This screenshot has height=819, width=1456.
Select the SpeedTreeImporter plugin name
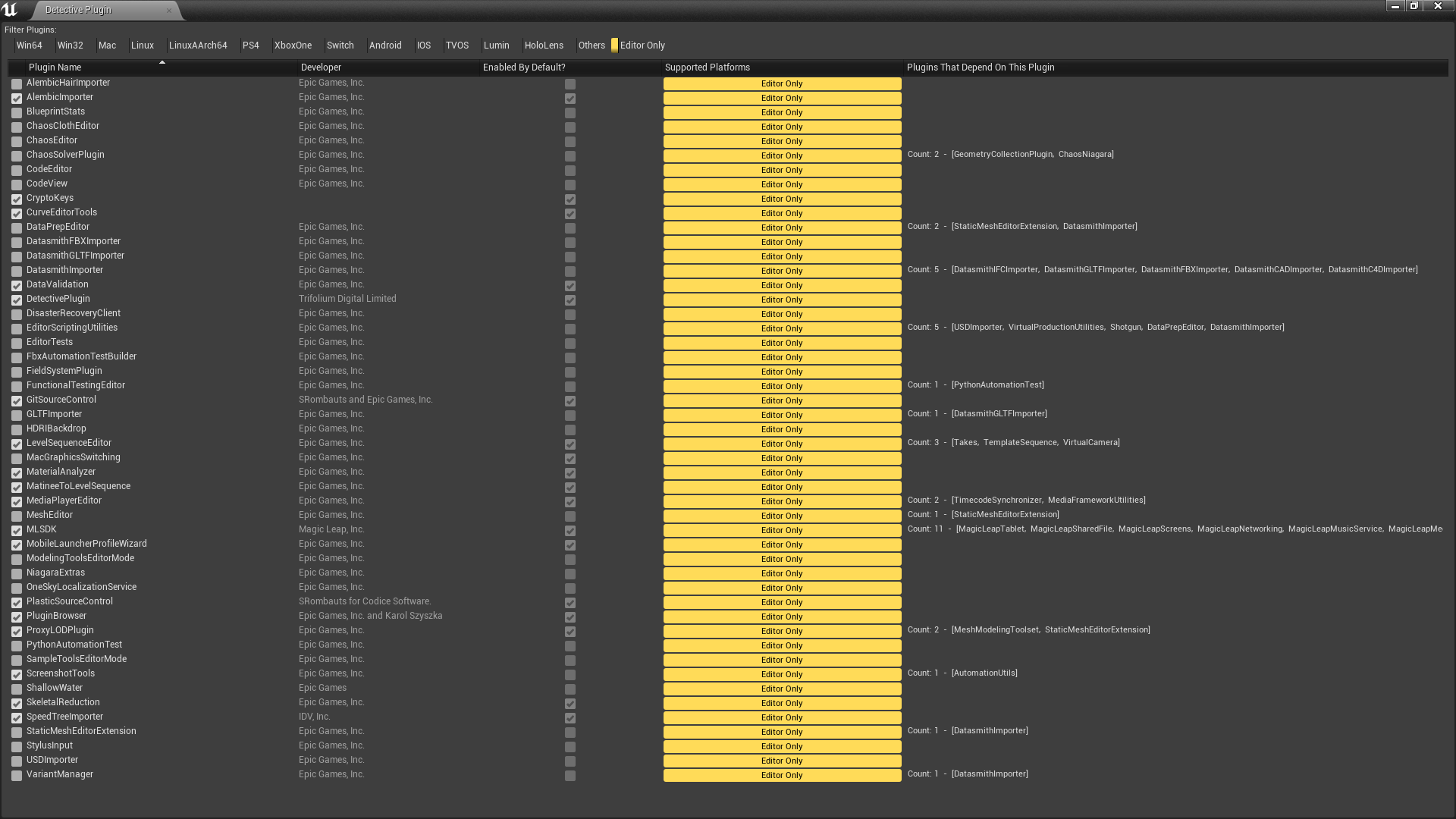tap(64, 717)
